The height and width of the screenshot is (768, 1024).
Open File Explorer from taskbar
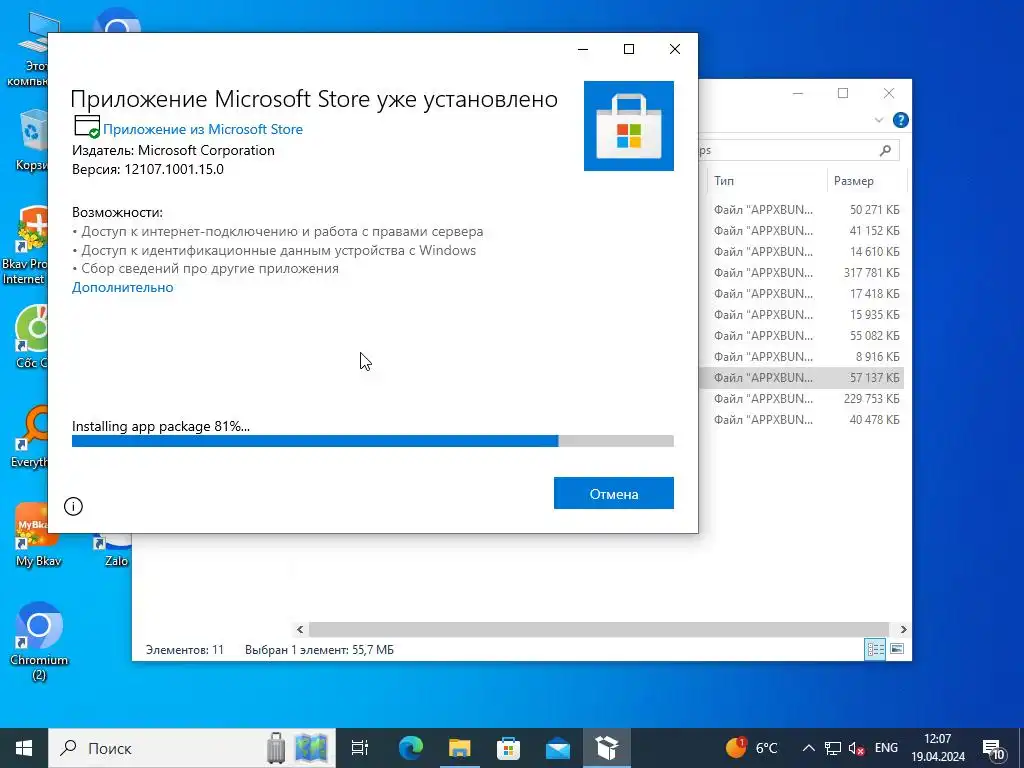(459, 748)
